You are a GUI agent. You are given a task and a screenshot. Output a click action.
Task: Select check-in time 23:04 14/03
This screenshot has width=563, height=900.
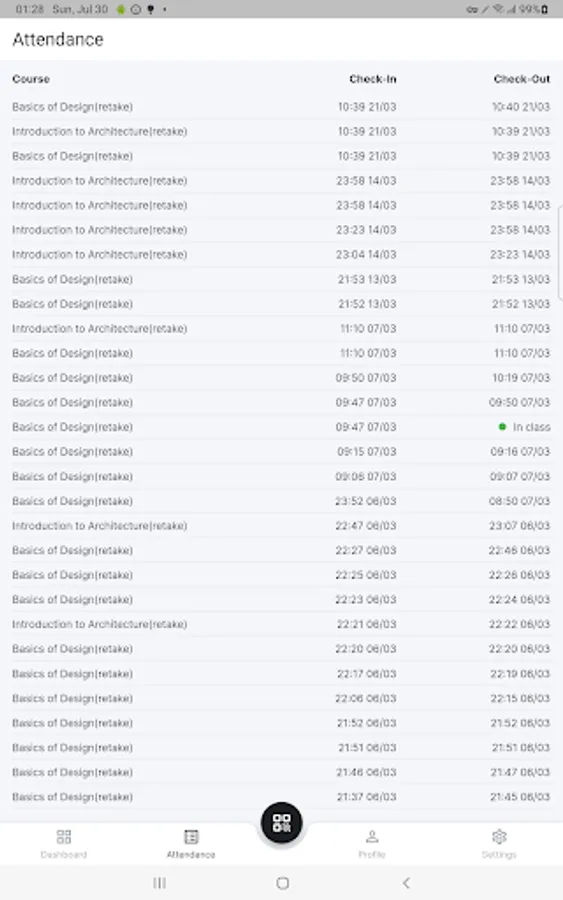(x=366, y=255)
